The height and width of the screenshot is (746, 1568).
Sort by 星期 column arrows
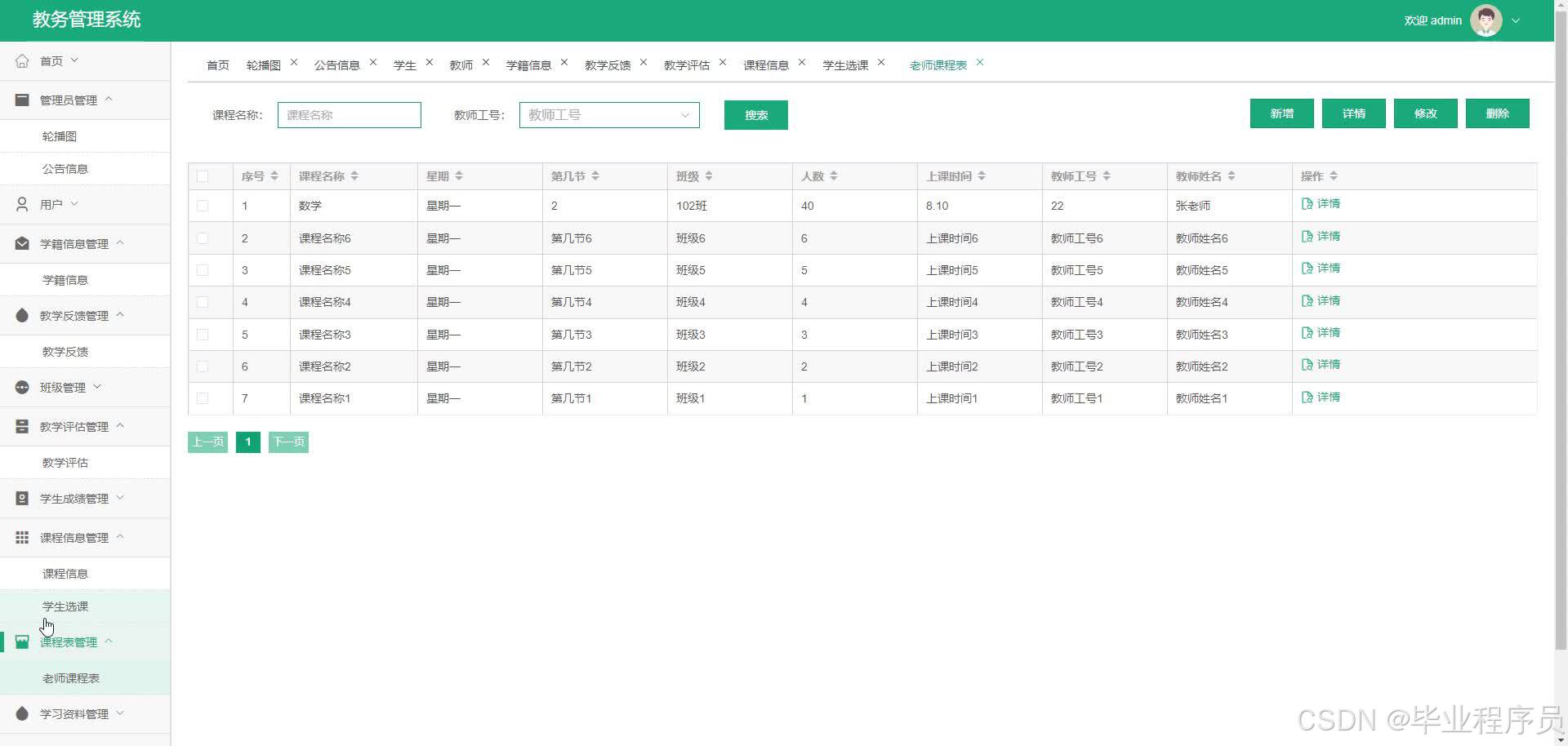point(459,176)
